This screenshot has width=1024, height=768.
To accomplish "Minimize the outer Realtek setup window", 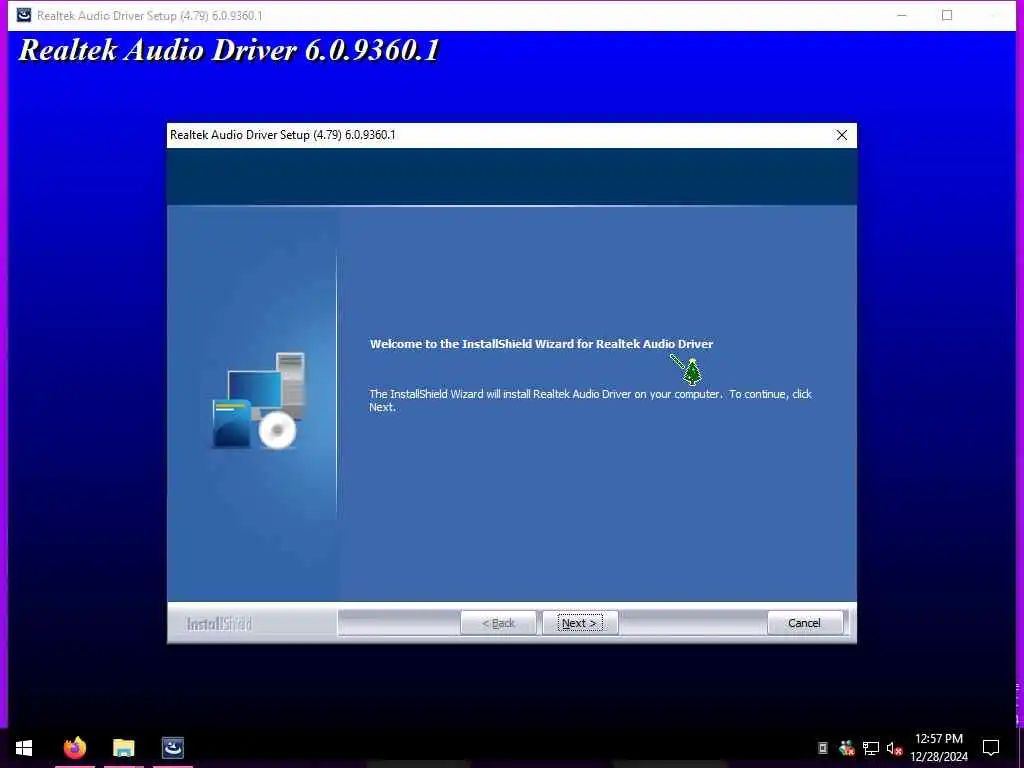I will 902,15.
